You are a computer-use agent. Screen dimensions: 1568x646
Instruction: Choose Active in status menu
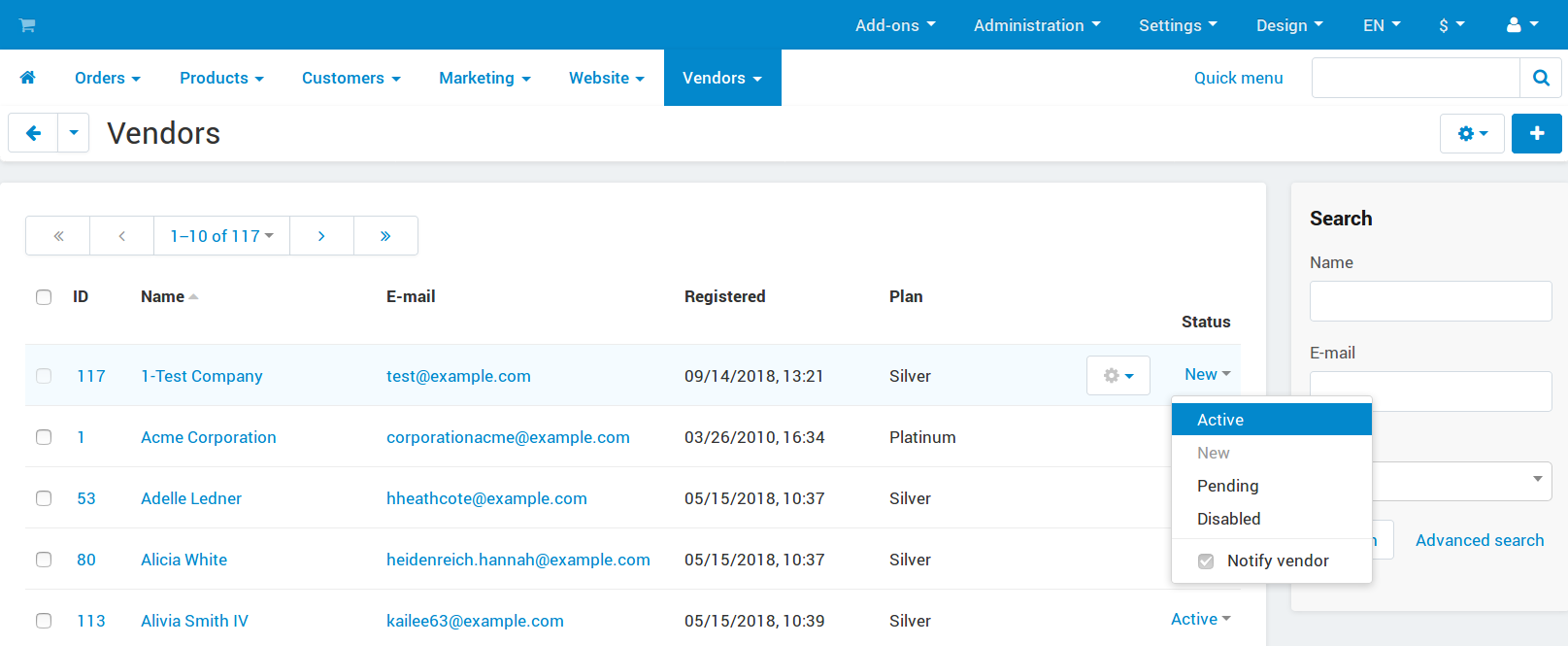click(x=1272, y=420)
